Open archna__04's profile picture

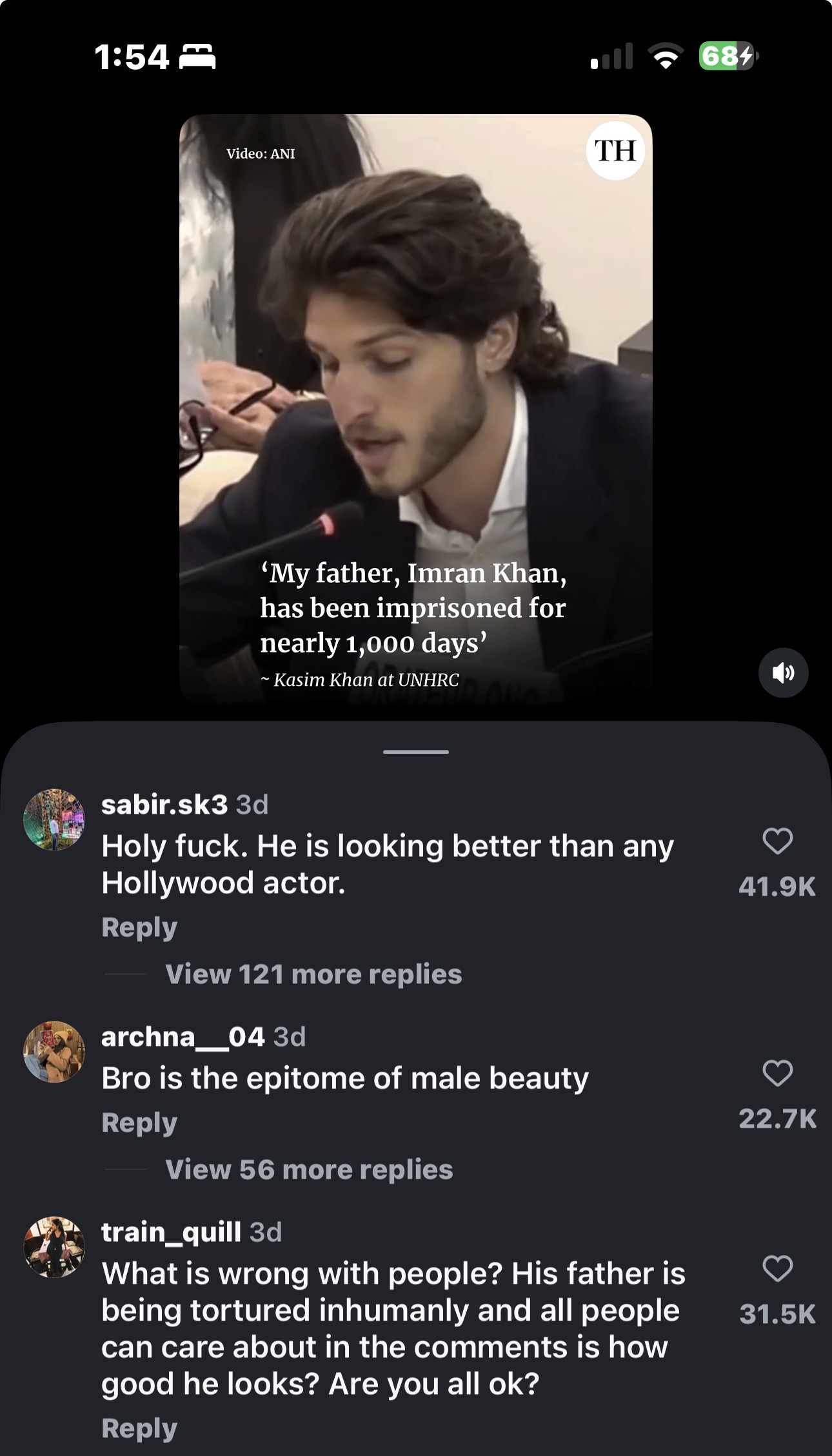54,1052
